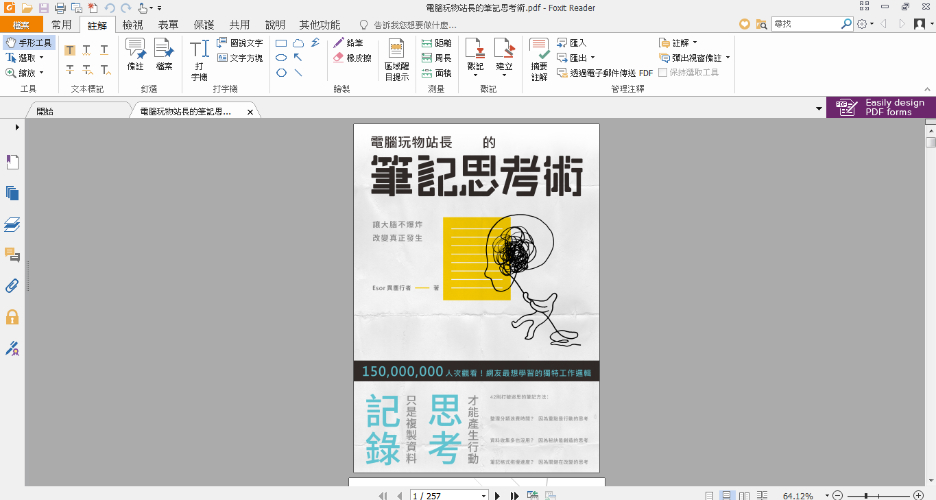Open the Layers side panel
The image size is (936, 500).
tap(13, 224)
